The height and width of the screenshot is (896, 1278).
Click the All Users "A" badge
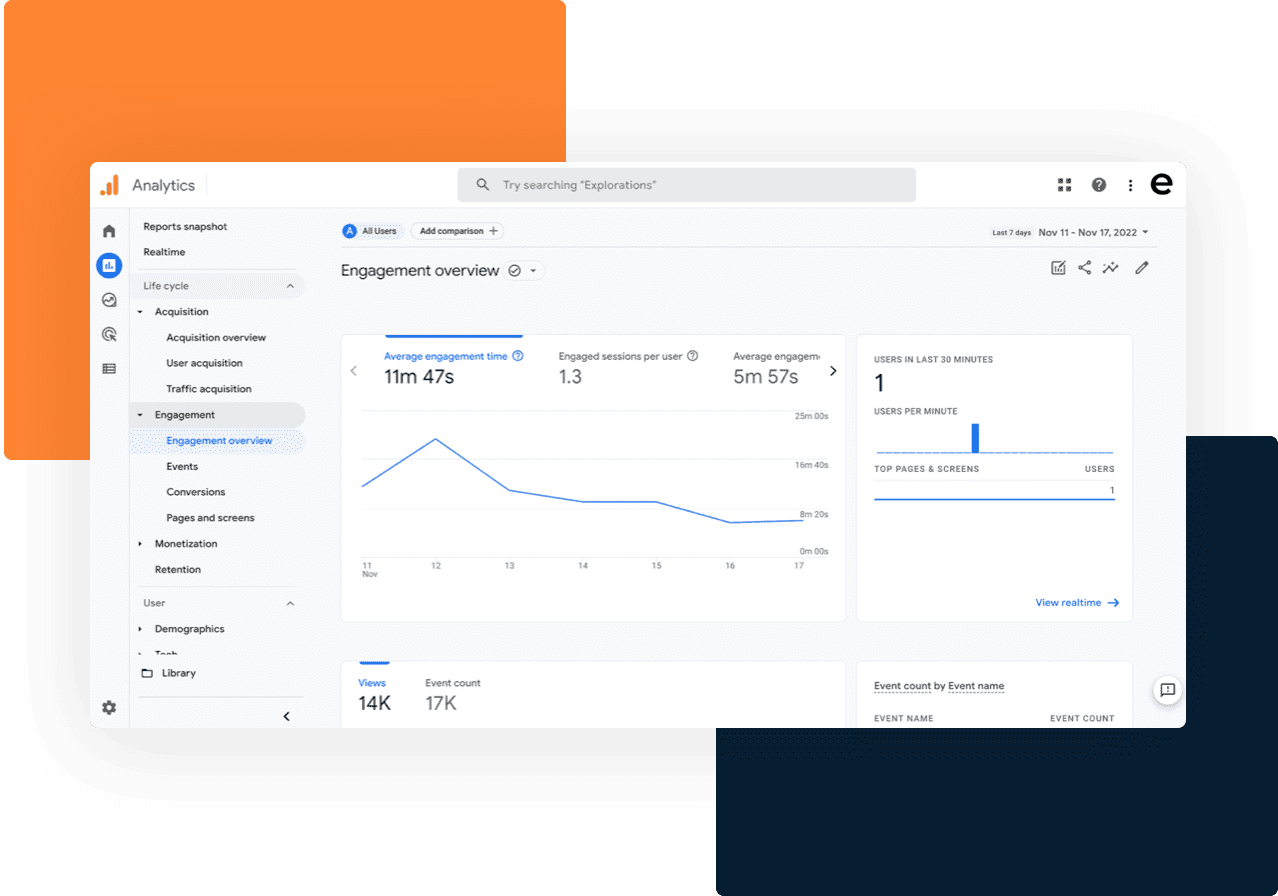click(349, 231)
